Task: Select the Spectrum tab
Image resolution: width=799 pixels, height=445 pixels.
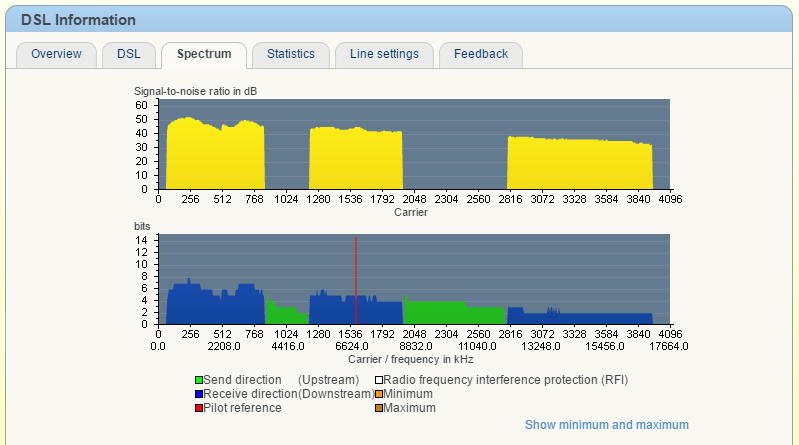Action: [204, 54]
